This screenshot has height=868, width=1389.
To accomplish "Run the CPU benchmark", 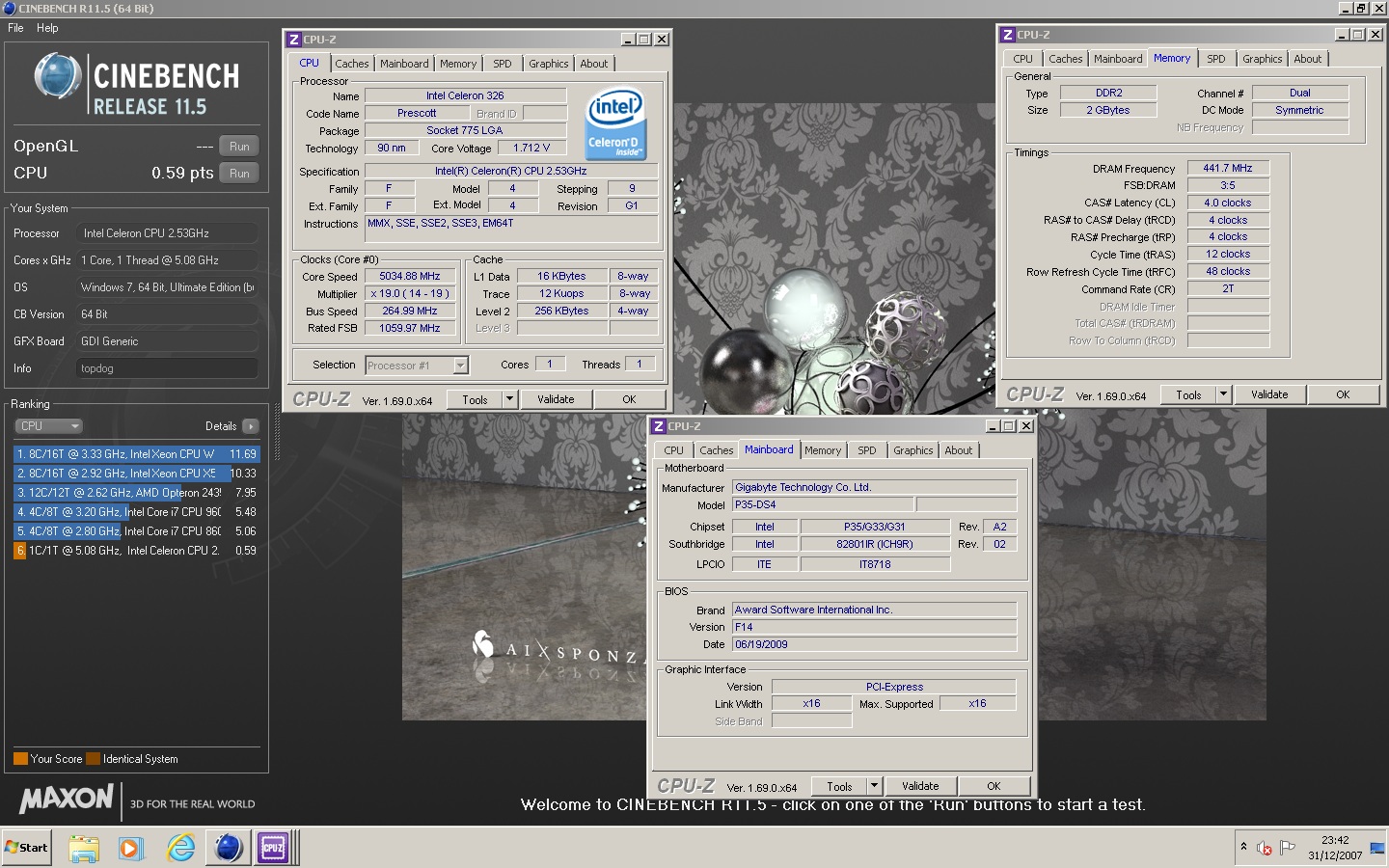I will tap(239, 174).
